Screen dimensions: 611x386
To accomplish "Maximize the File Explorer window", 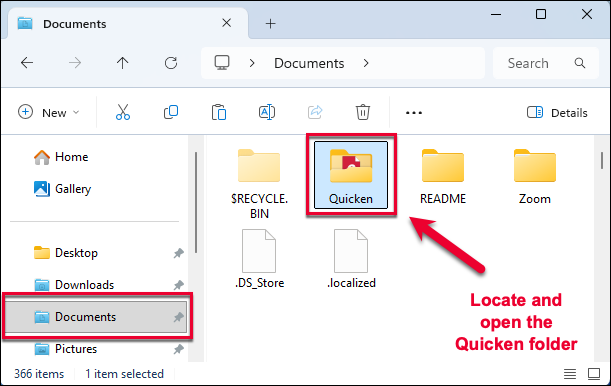I will (541, 14).
